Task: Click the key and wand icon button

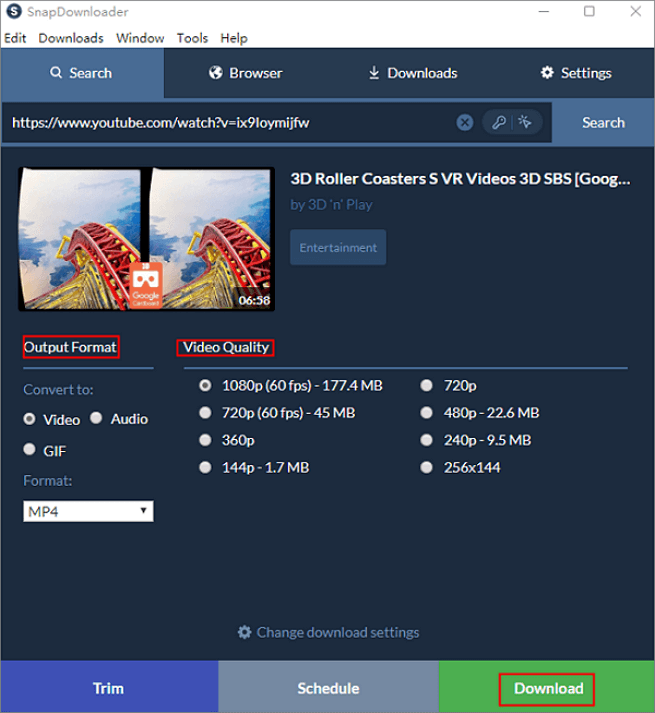Action: click(x=512, y=122)
